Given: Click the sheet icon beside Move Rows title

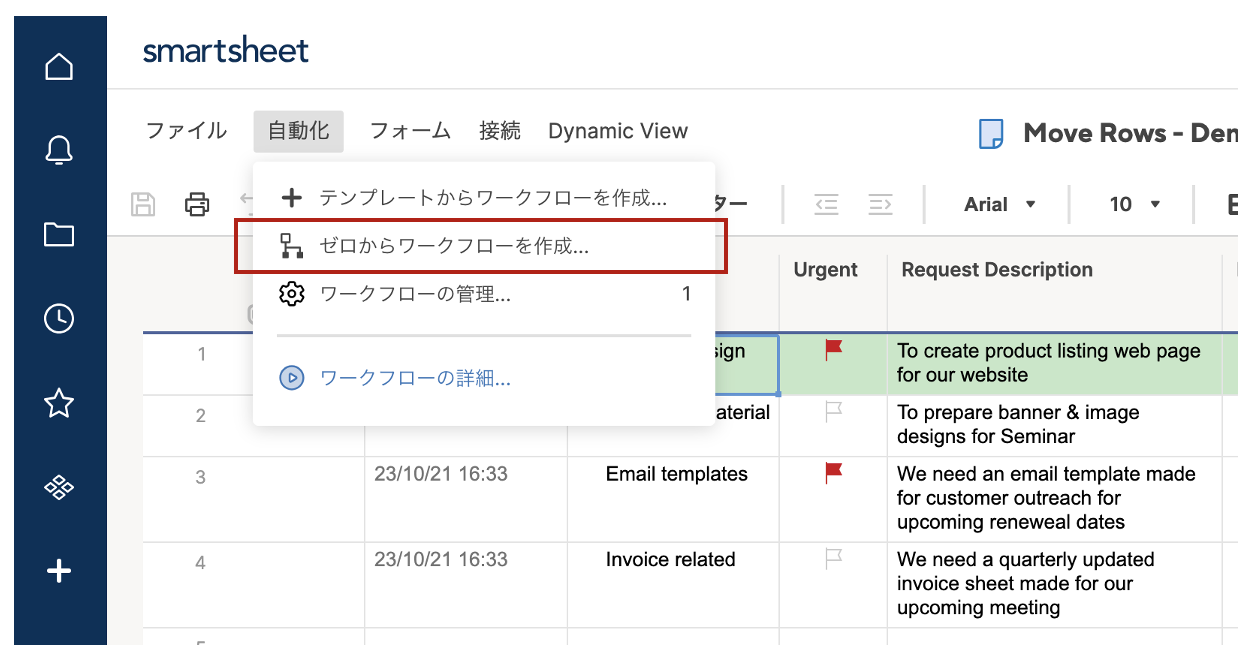Looking at the screenshot, I should pyautogui.click(x=991, y=133).
